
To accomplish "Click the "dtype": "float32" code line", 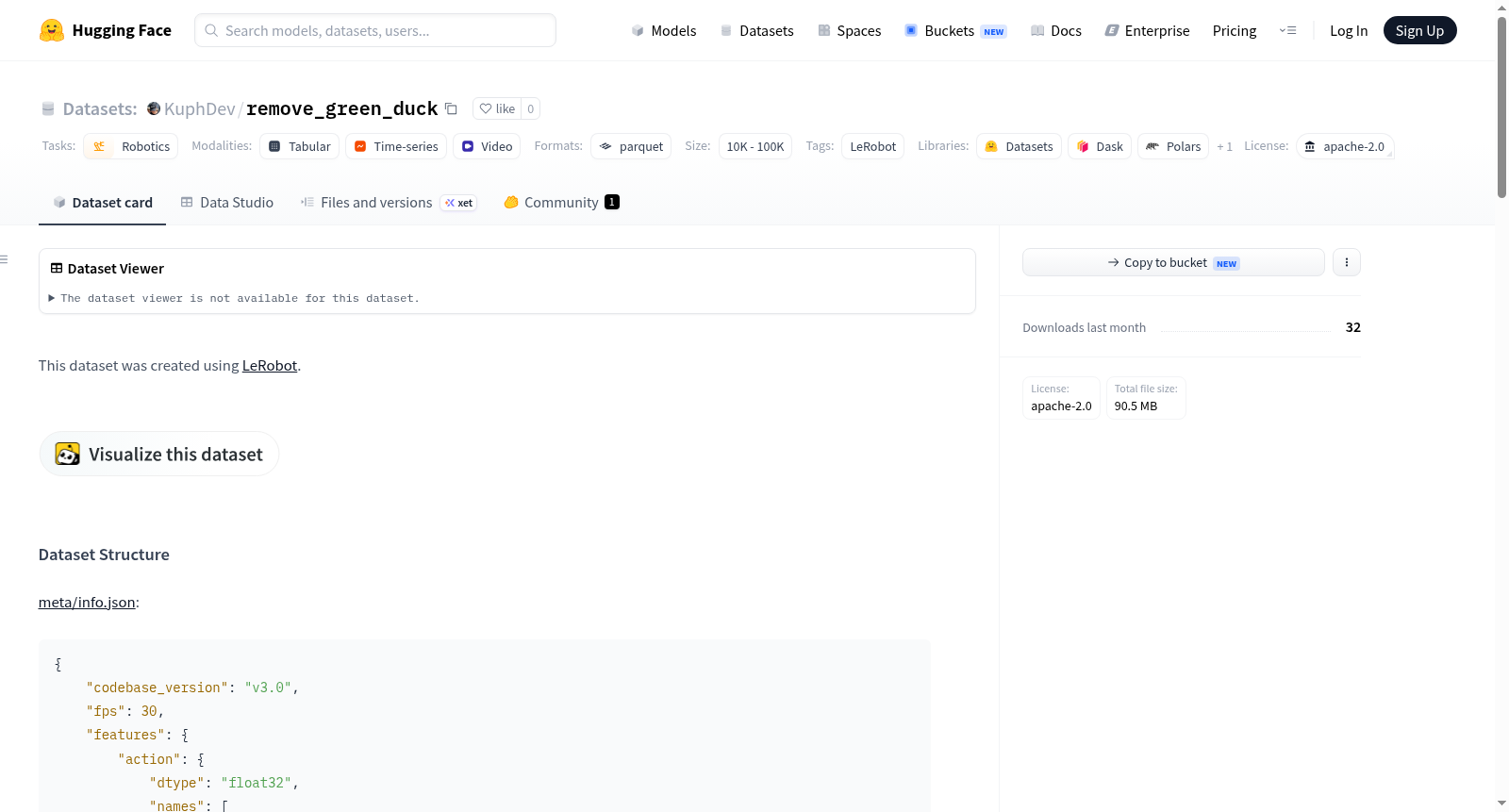I will [x=224, y=783].
